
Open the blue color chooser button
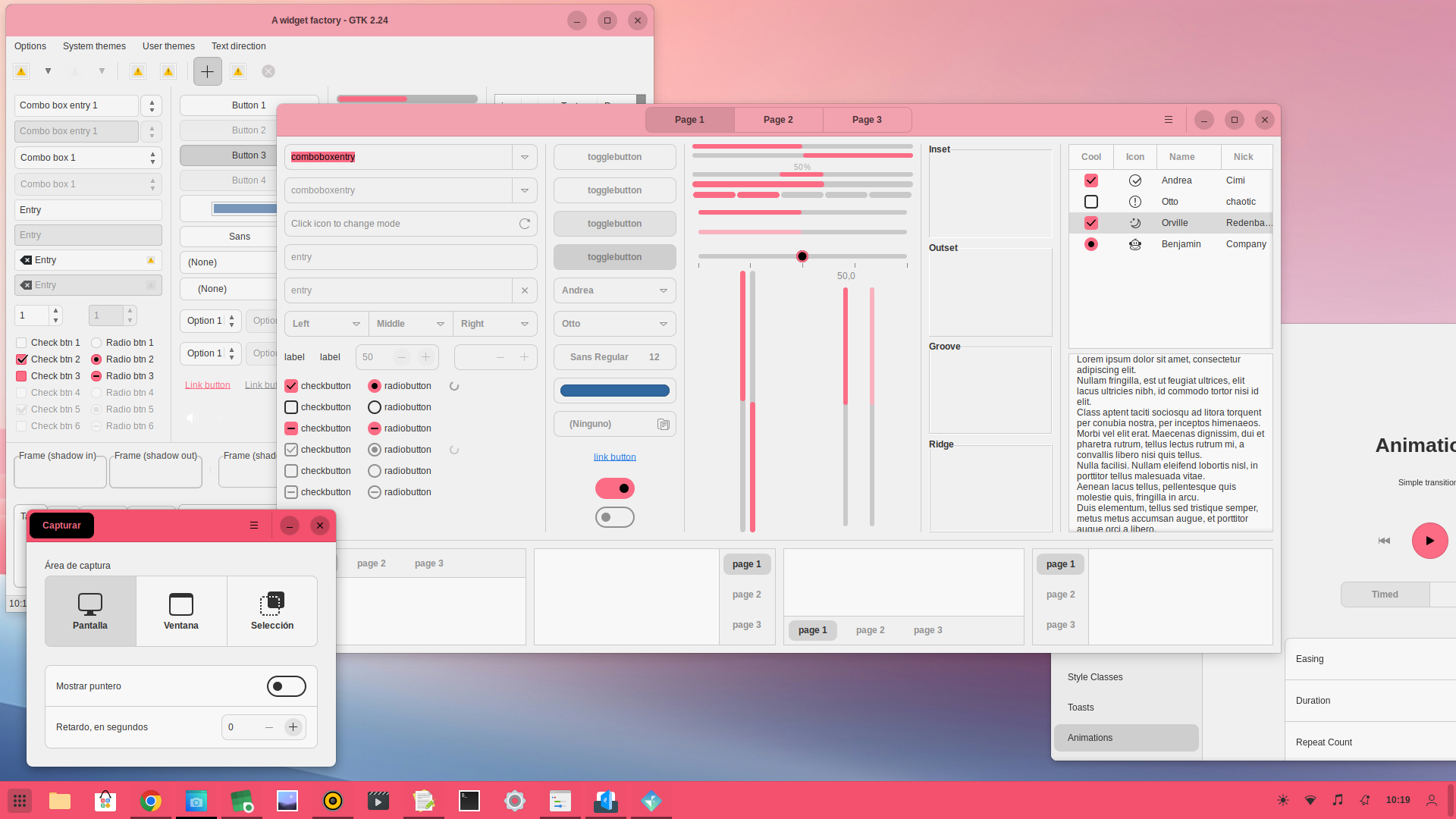click(x=615, y=391)
